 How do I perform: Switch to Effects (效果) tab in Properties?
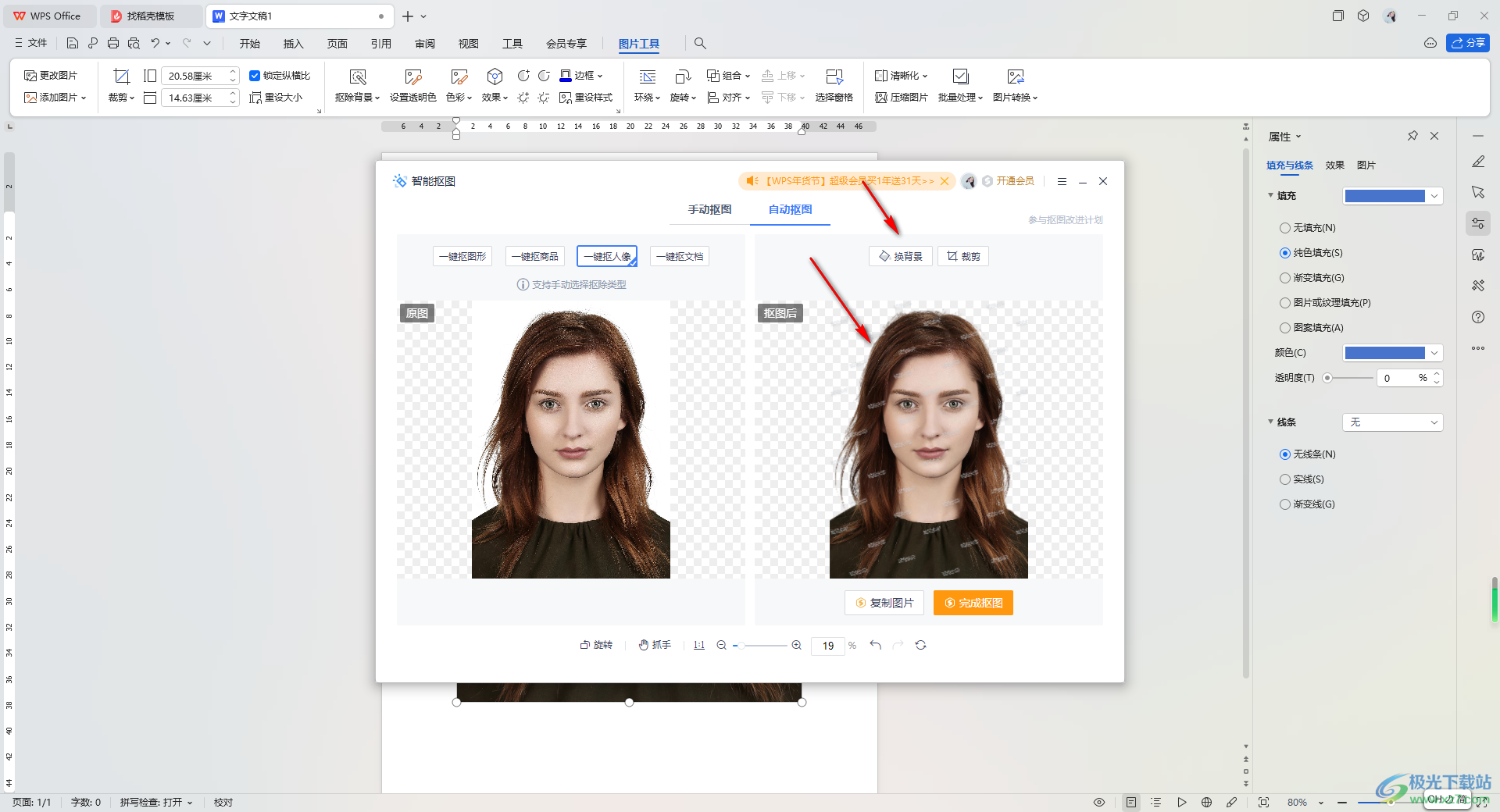click(x=1334, y=165)
